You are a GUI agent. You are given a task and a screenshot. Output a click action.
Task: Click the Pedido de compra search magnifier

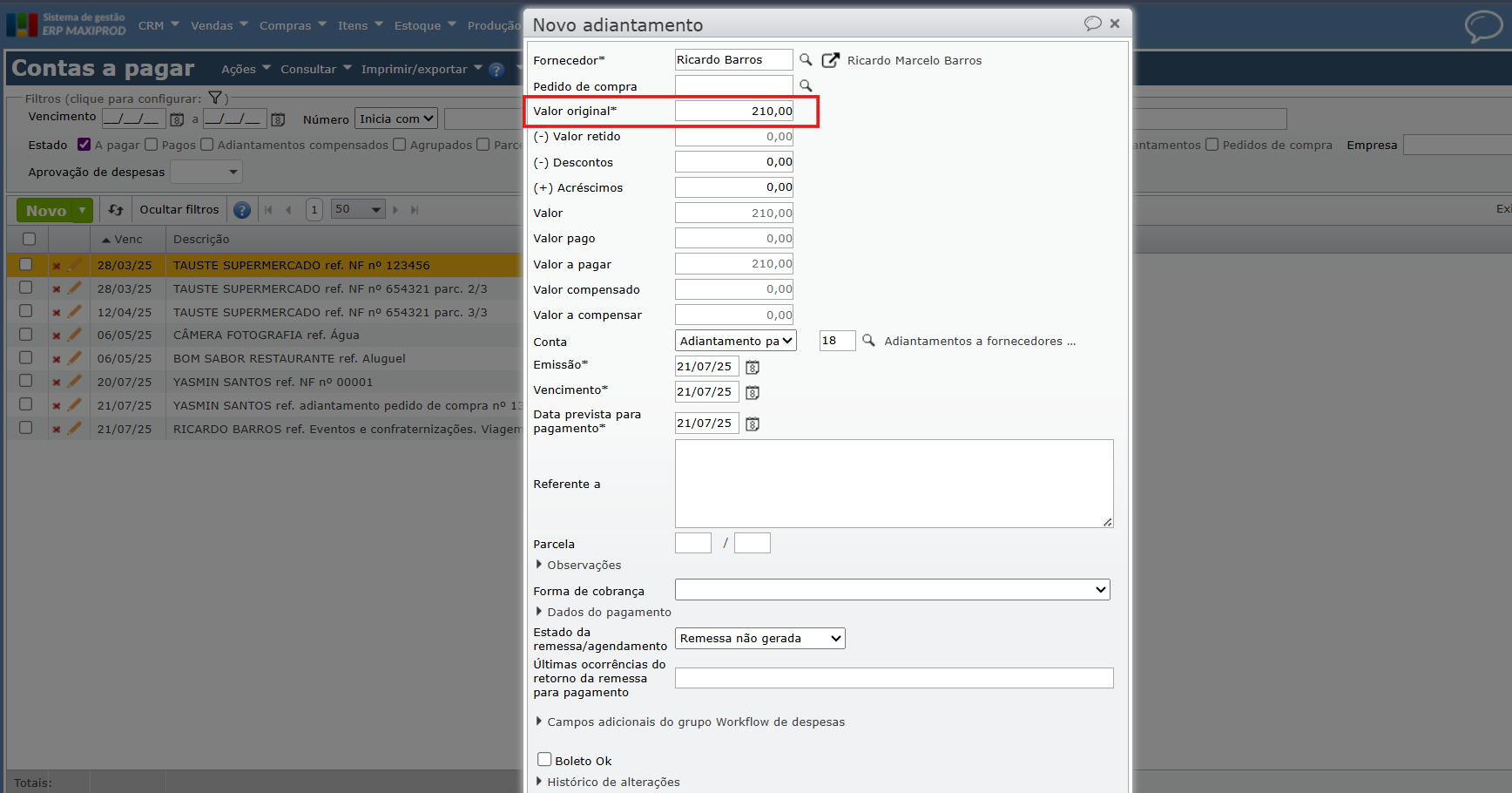coord(806,86)
